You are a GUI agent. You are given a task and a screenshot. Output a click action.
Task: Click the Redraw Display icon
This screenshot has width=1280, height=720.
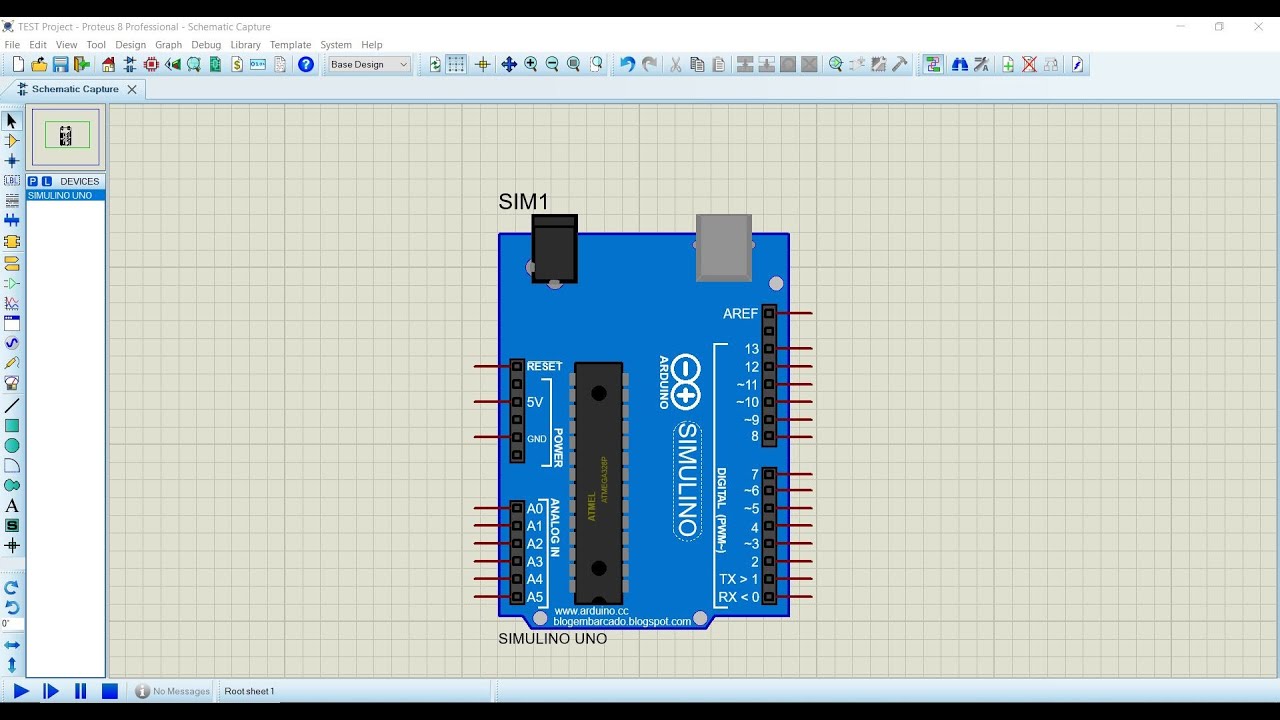pos(435,64)
